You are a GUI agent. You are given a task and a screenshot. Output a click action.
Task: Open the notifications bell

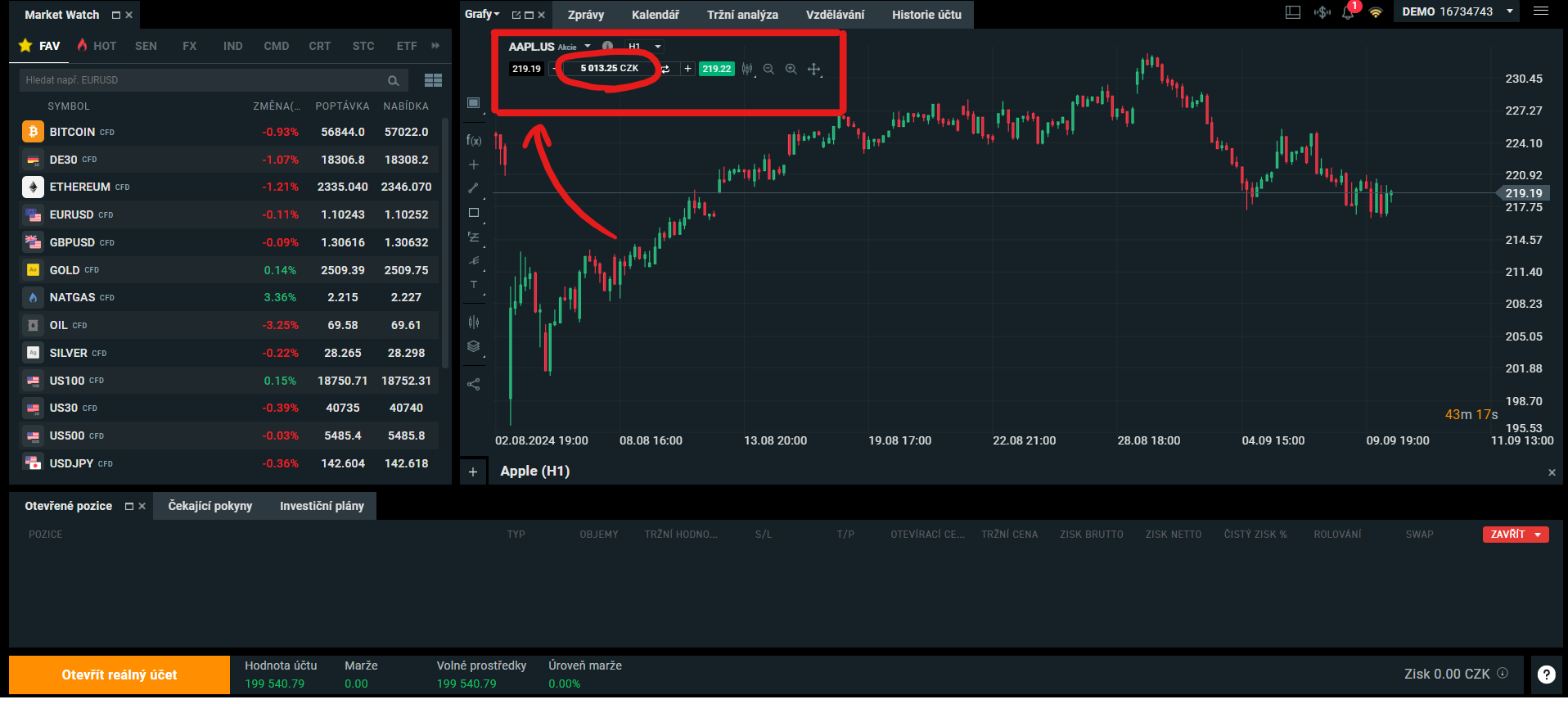pos(1347,13)
